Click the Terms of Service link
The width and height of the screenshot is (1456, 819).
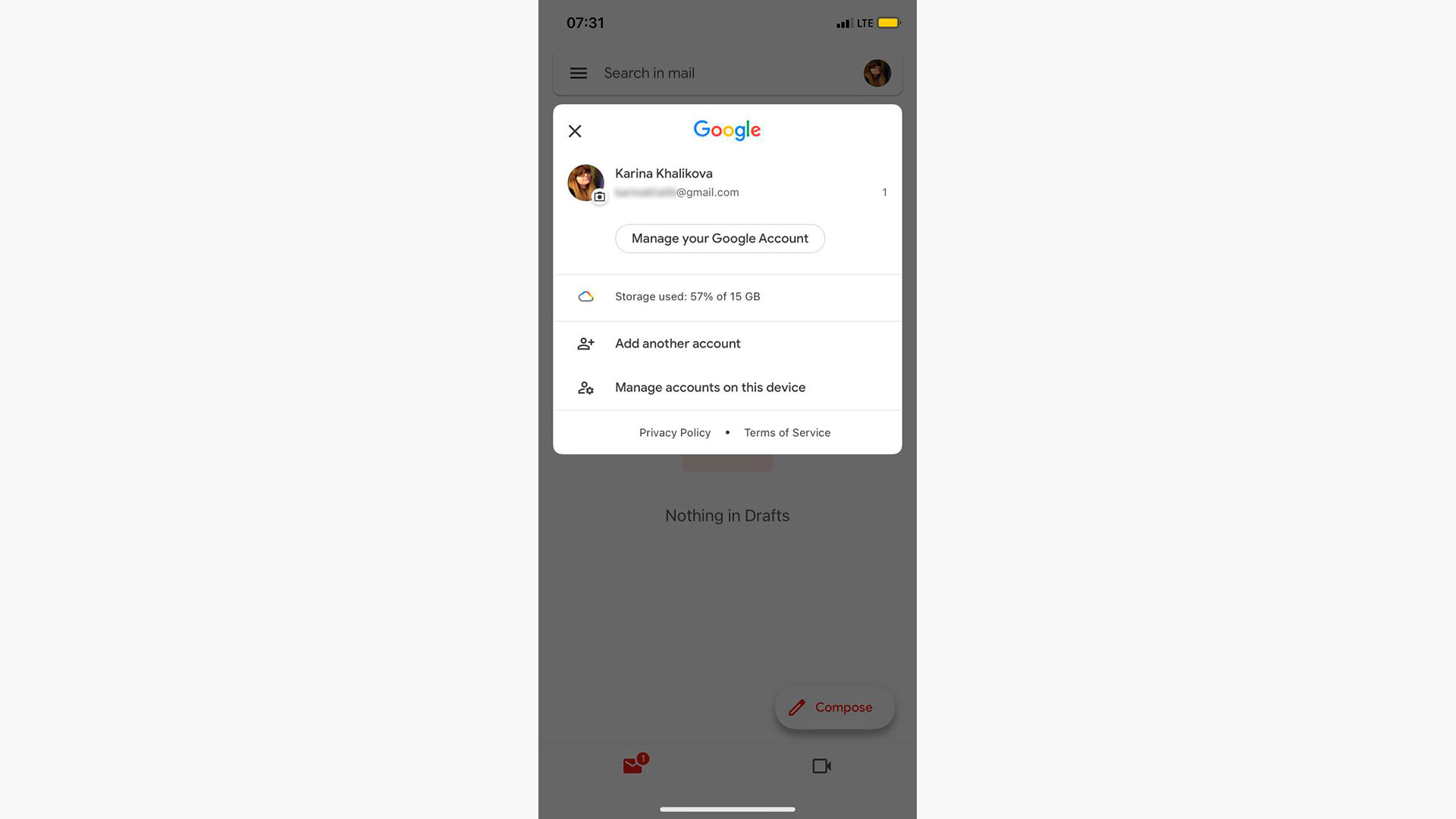point(787,432)
